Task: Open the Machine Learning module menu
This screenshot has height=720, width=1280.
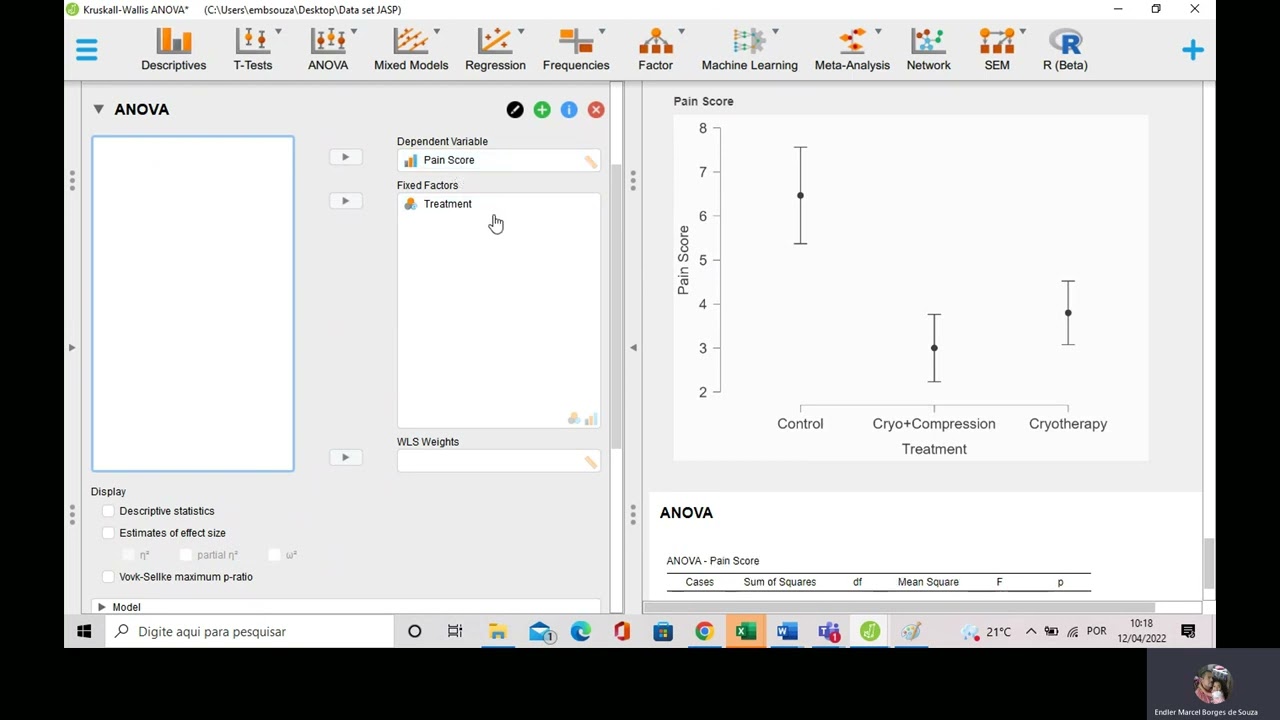Action: click(750, 49)
